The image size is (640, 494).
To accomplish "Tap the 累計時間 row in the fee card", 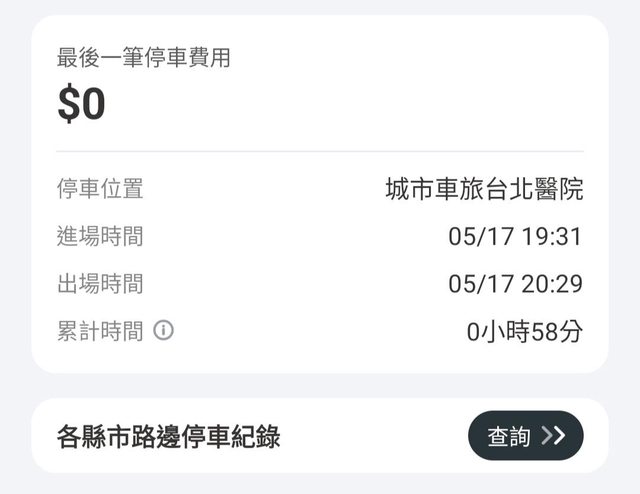I will (320, 331).
